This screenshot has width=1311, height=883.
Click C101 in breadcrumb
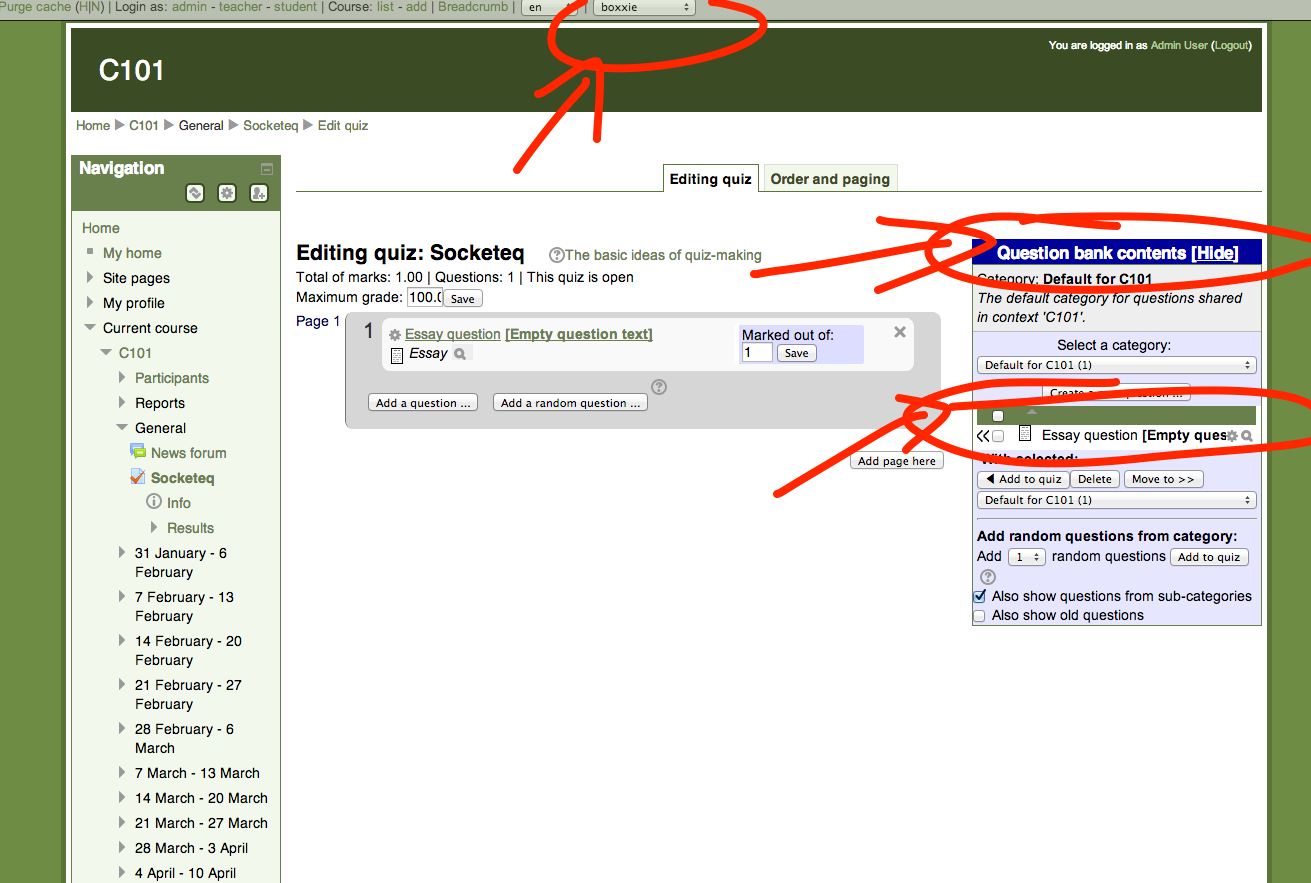(144, 125)
